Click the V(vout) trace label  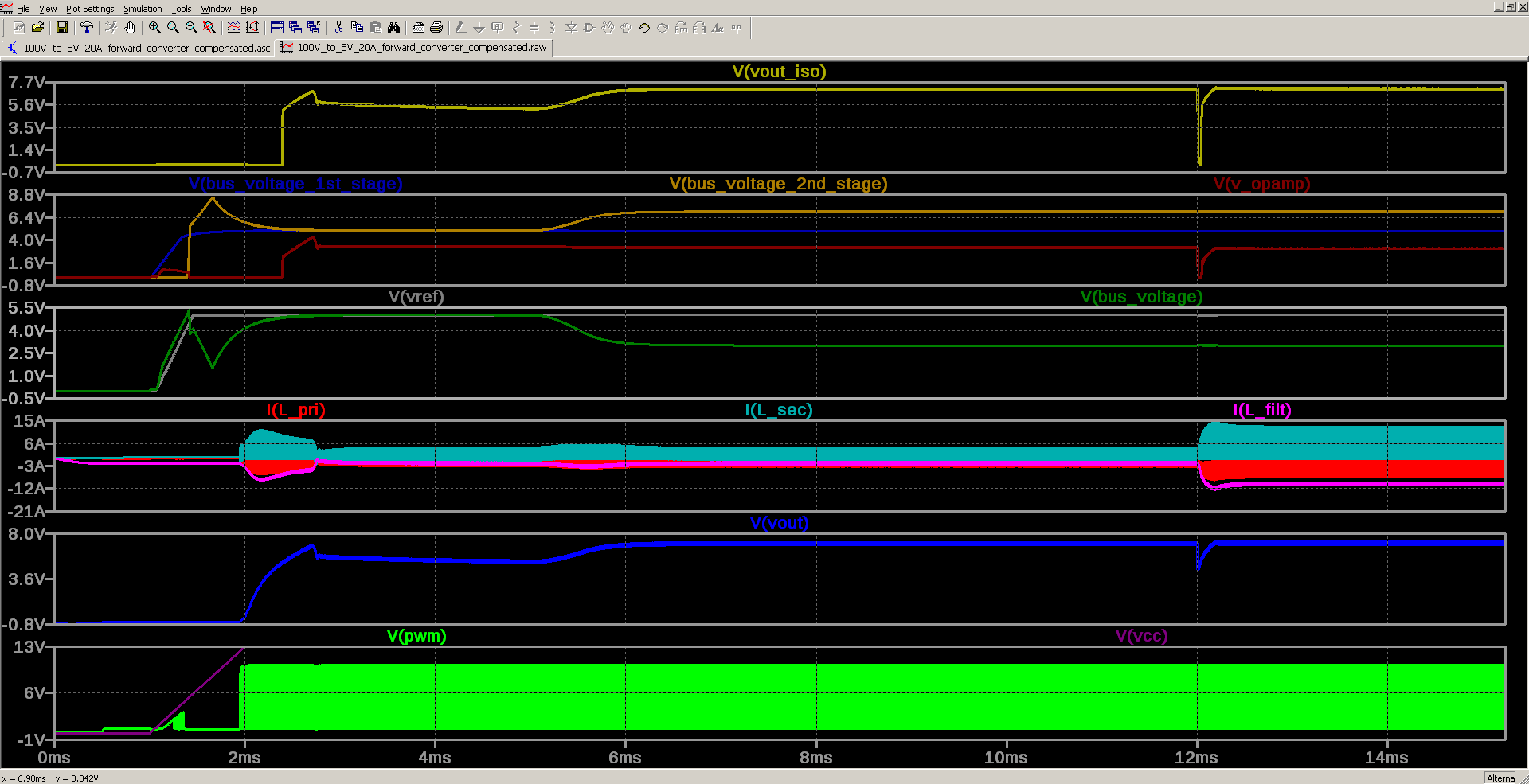(779, 523)
